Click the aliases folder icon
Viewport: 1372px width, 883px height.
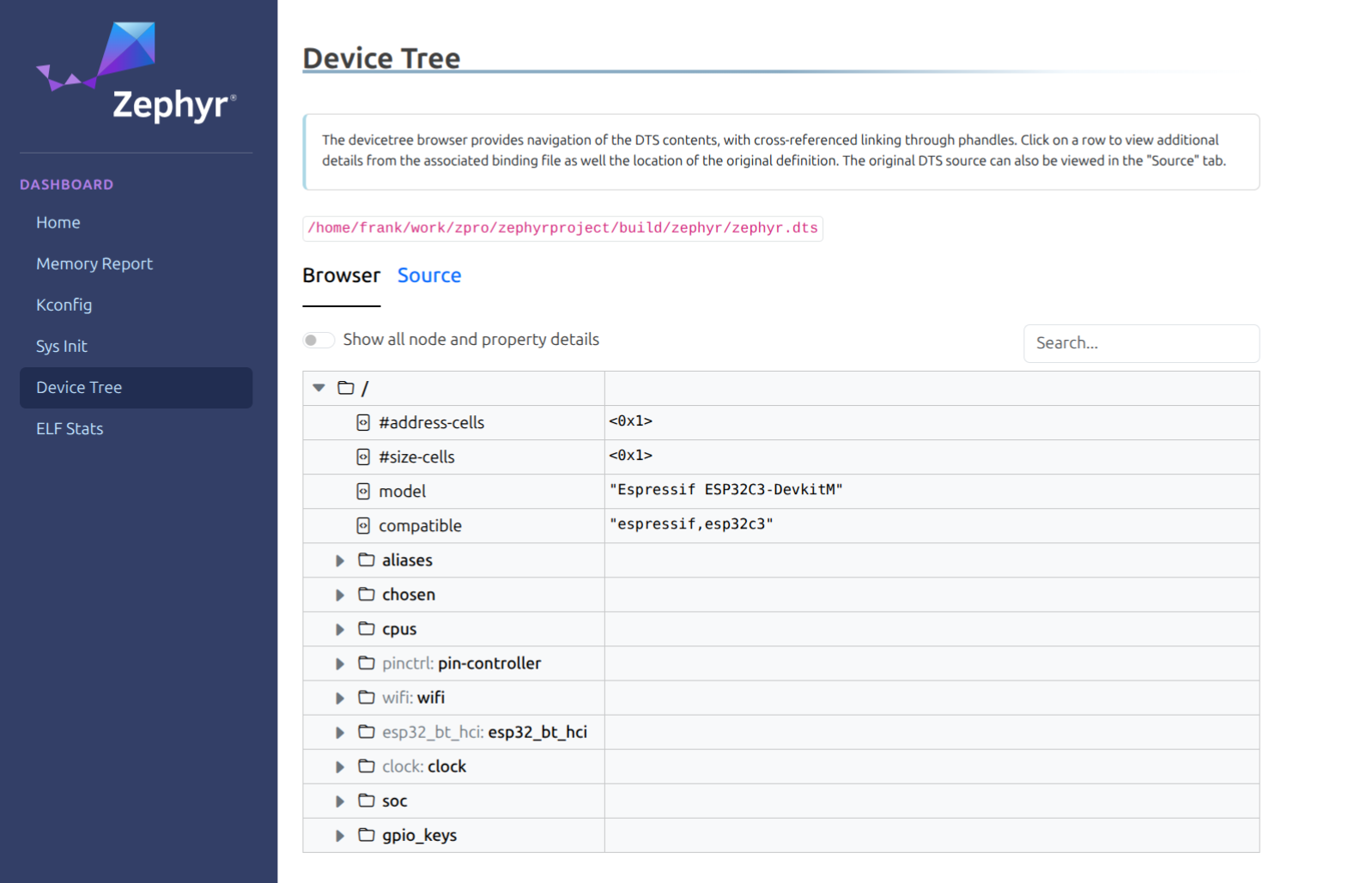pos(367,559)
